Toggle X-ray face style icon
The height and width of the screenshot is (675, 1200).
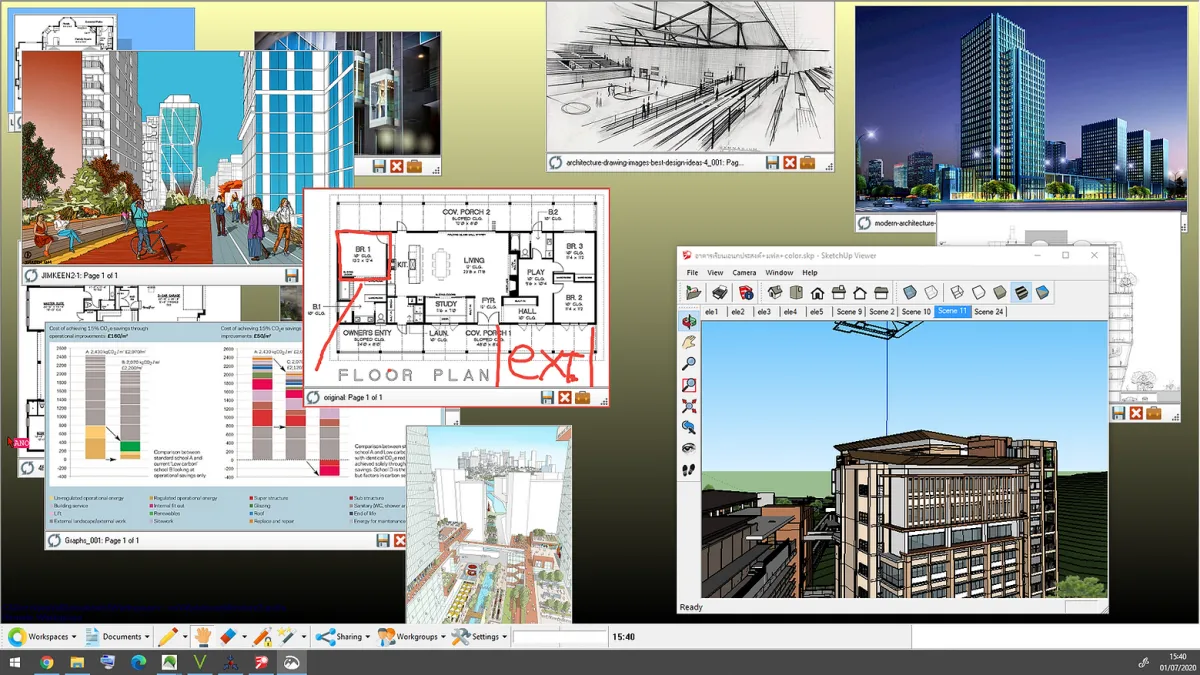pos(909,292)
